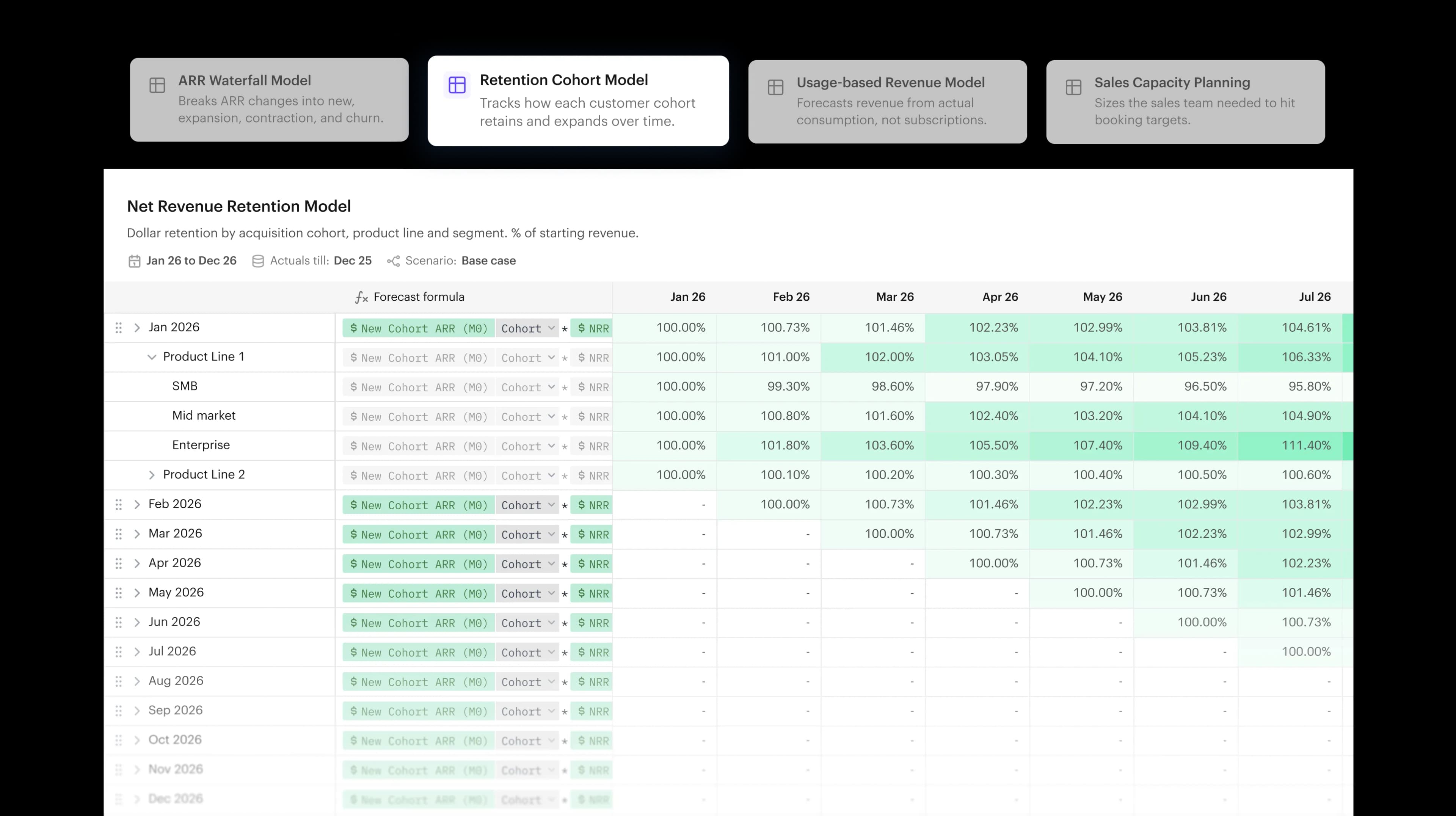The width and height of the screenshot is (1456, 816).
Task: Click the $ NRR chip in Jun 2026 row
Action: pos(591,623)
